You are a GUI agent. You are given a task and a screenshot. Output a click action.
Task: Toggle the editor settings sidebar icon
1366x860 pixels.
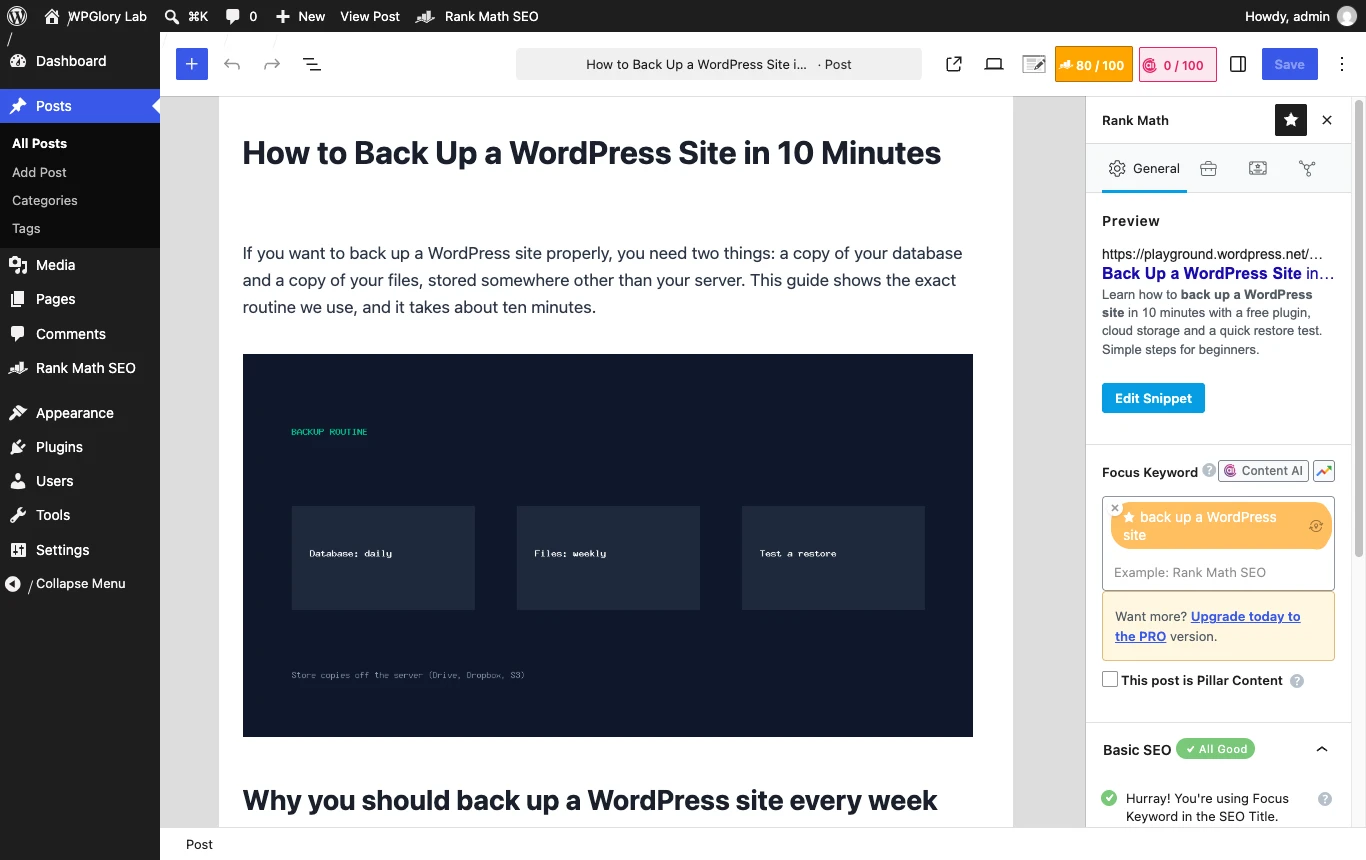pos(1238,64)
